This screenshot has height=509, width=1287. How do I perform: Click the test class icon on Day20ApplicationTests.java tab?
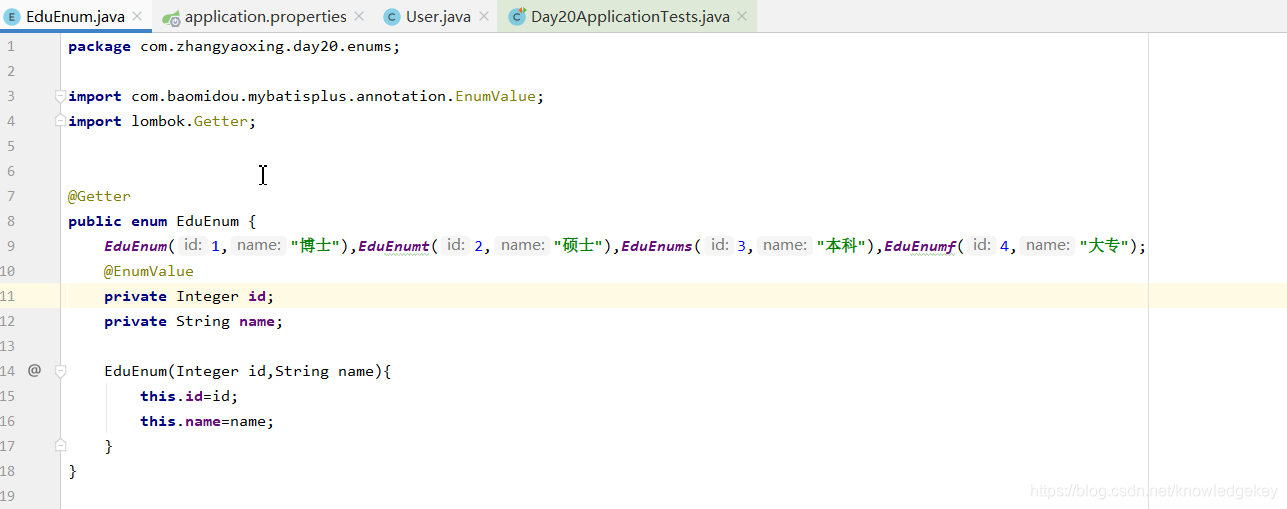[517, 17]
